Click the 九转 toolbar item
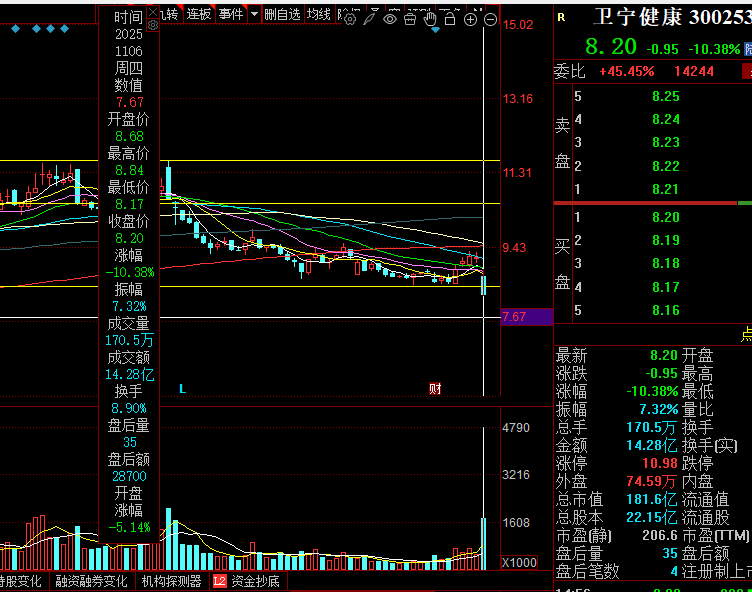 point(169,14)
